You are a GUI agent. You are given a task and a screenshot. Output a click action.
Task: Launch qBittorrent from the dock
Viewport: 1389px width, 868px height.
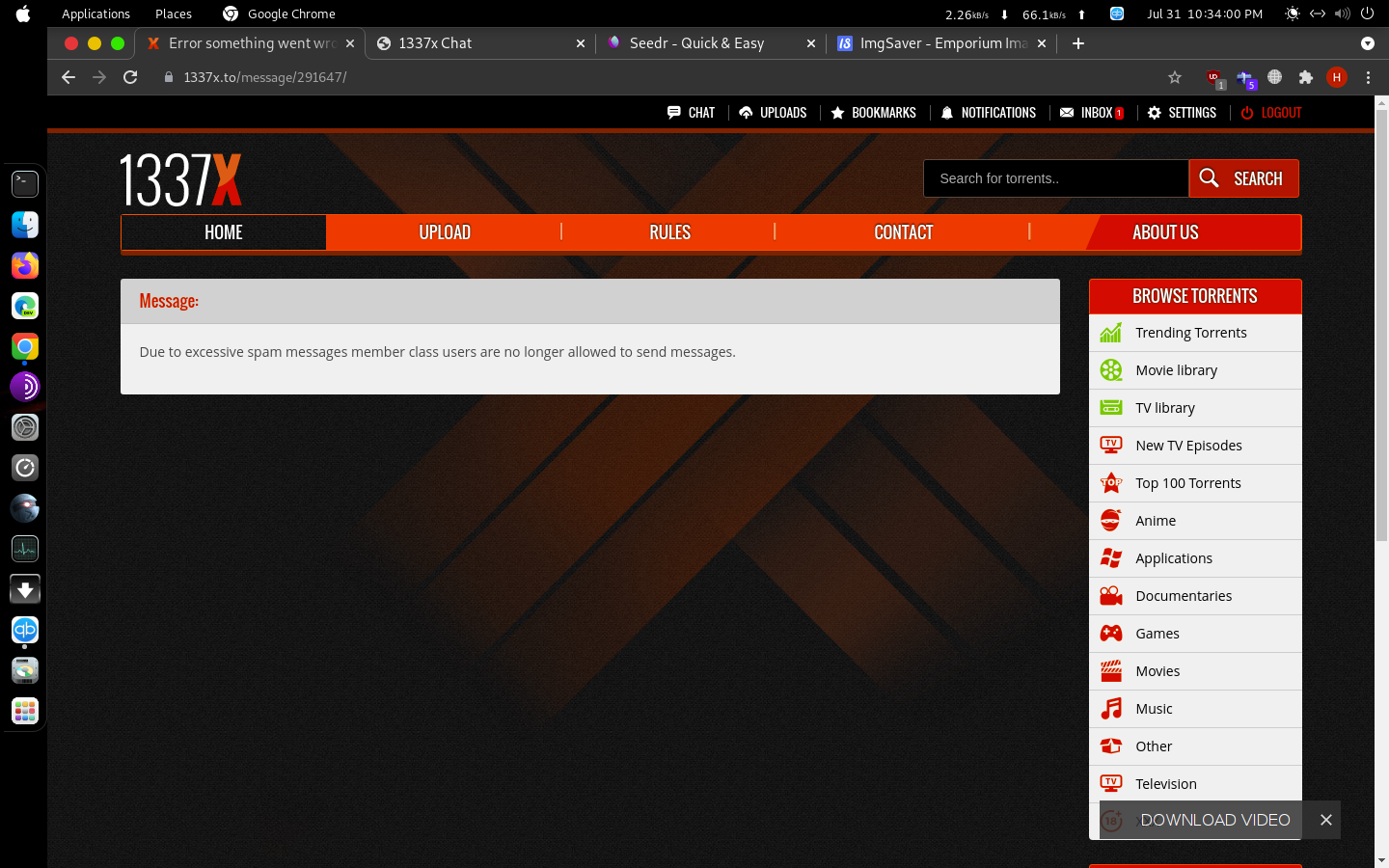(25, 630)
